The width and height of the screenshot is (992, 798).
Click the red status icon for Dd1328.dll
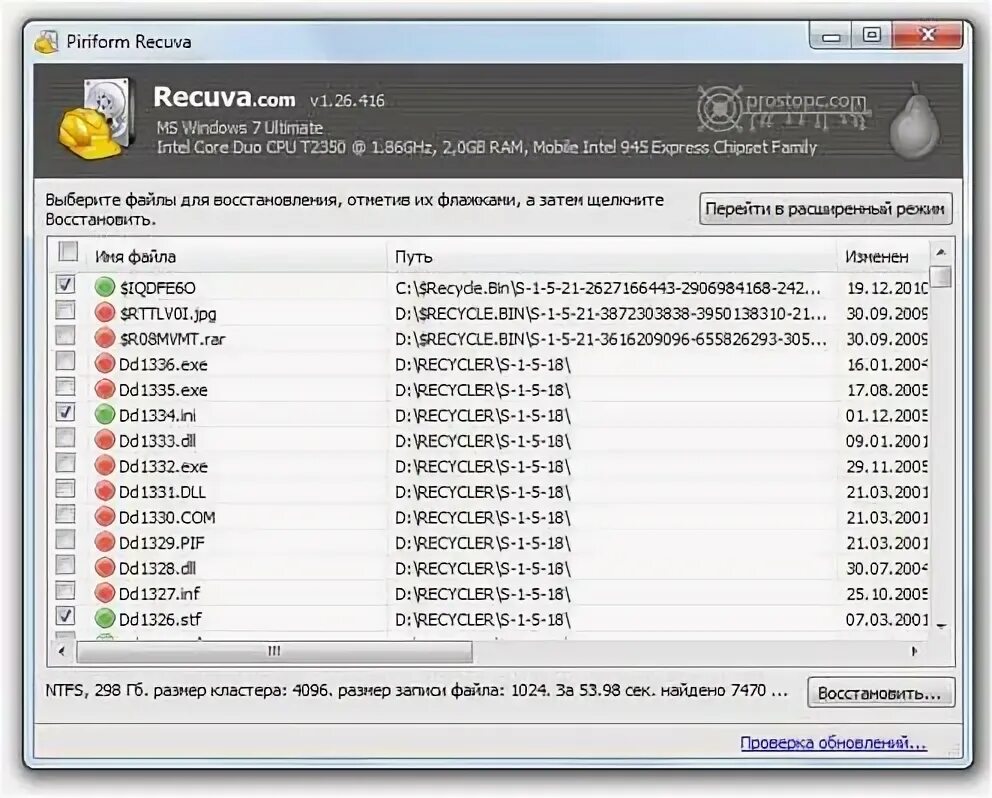point(104,568)
